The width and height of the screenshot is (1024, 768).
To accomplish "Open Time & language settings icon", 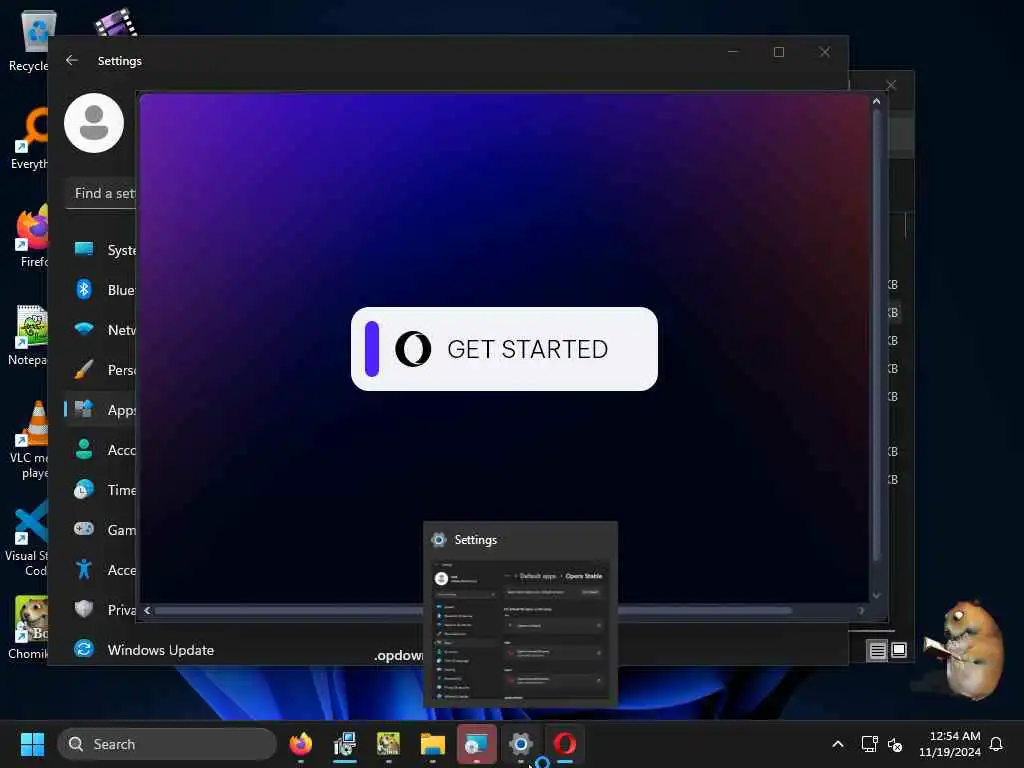I will [x=84, y=489].
